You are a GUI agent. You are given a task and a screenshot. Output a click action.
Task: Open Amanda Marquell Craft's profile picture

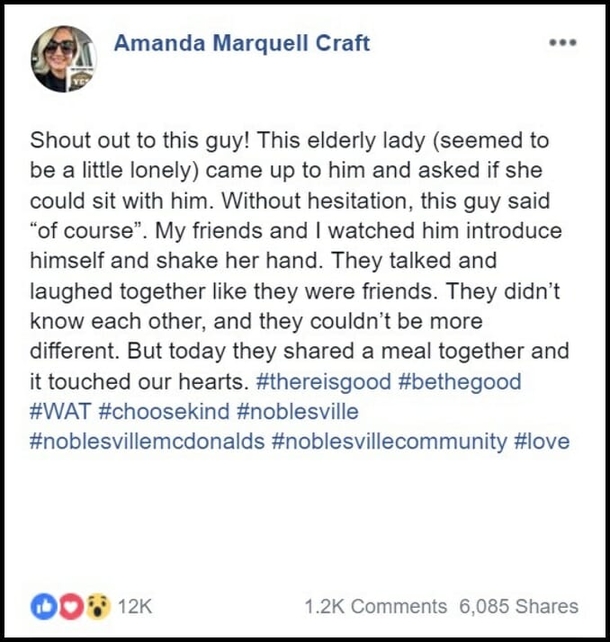(64, 58)
